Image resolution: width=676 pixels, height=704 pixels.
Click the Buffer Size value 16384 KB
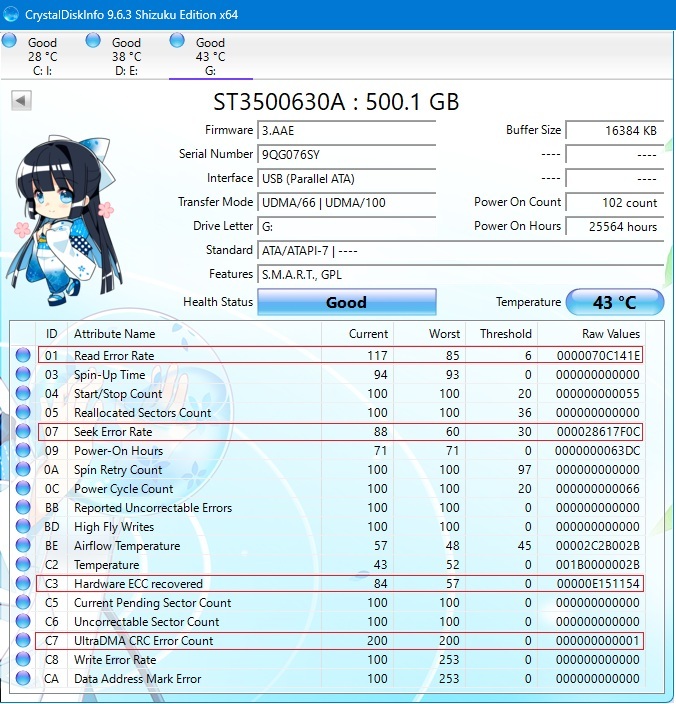coord(615,131)
